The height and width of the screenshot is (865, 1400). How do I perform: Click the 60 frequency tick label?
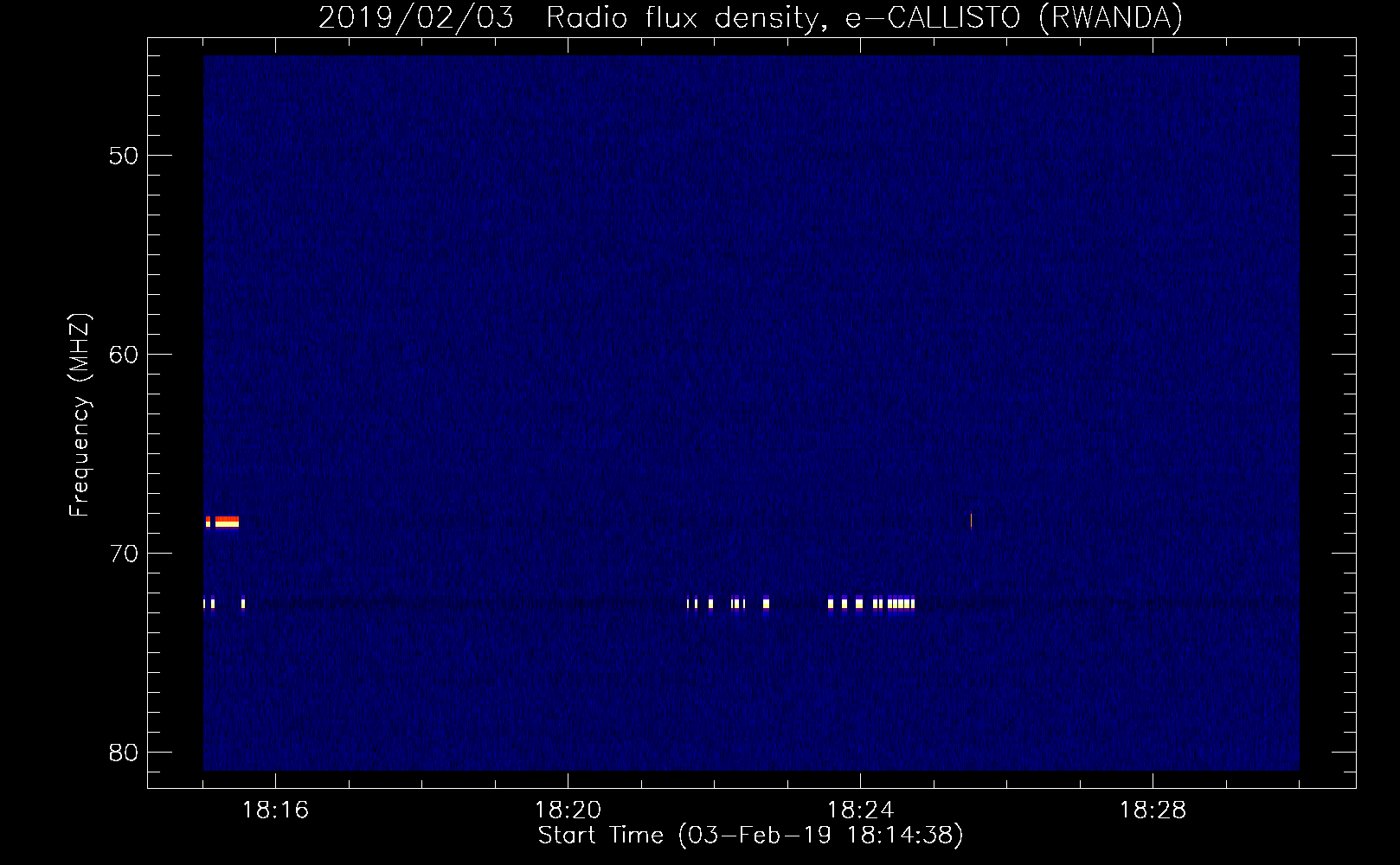[124, 355]
